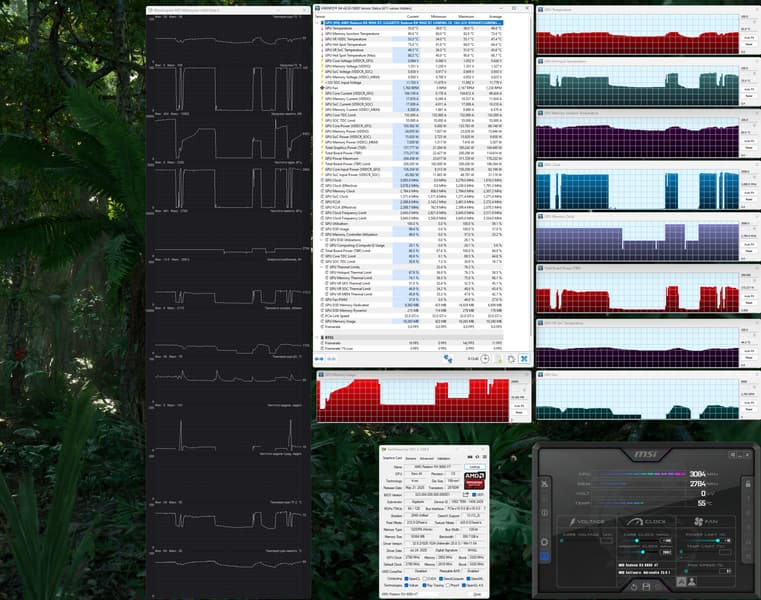
Task: Toggle OpenCL checkbox in GPU-Z
Action: tap(406, 579)
